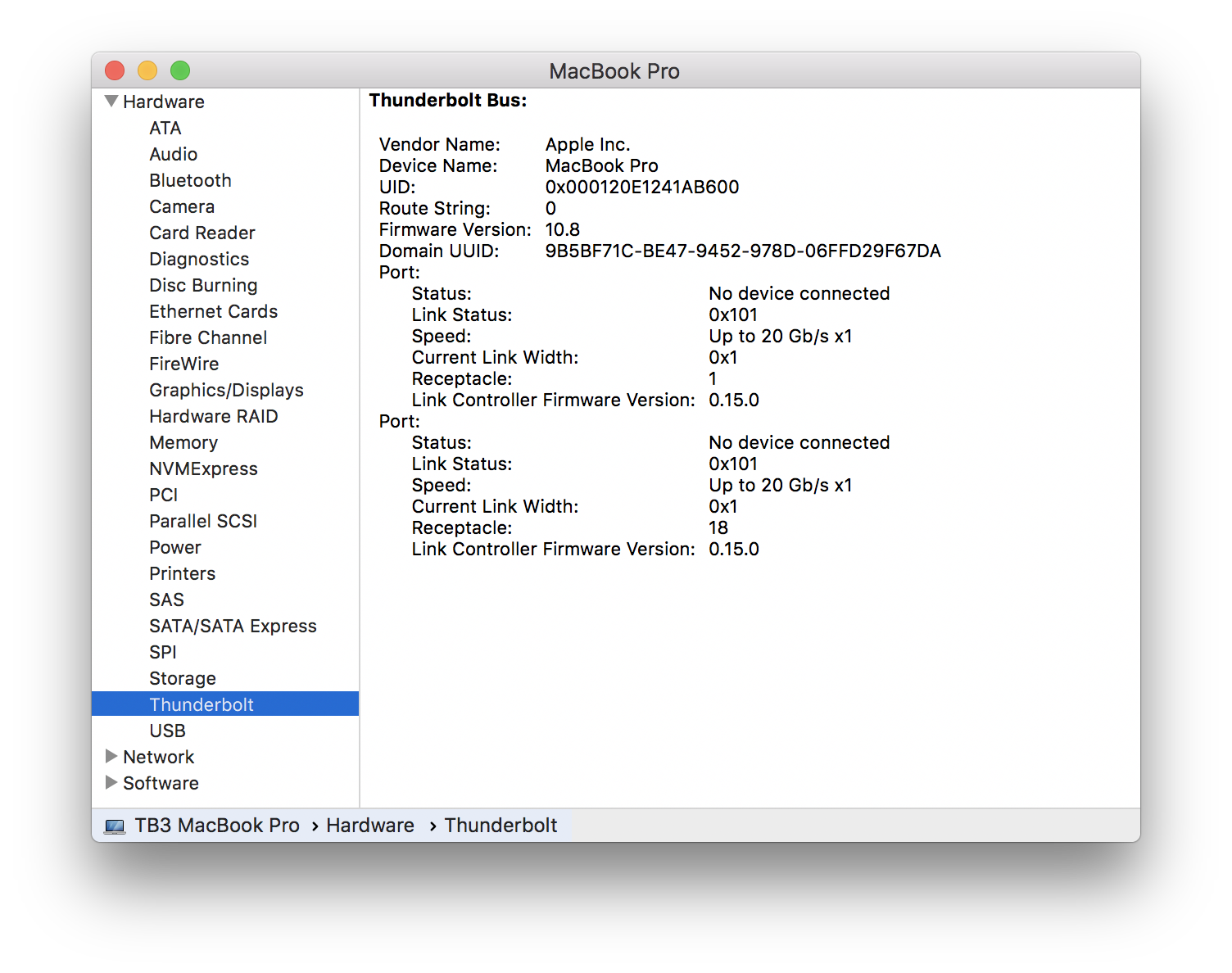1232x973 pixels.
Task: Select Diagnostics in the sidebar
Action: point(199,259)
